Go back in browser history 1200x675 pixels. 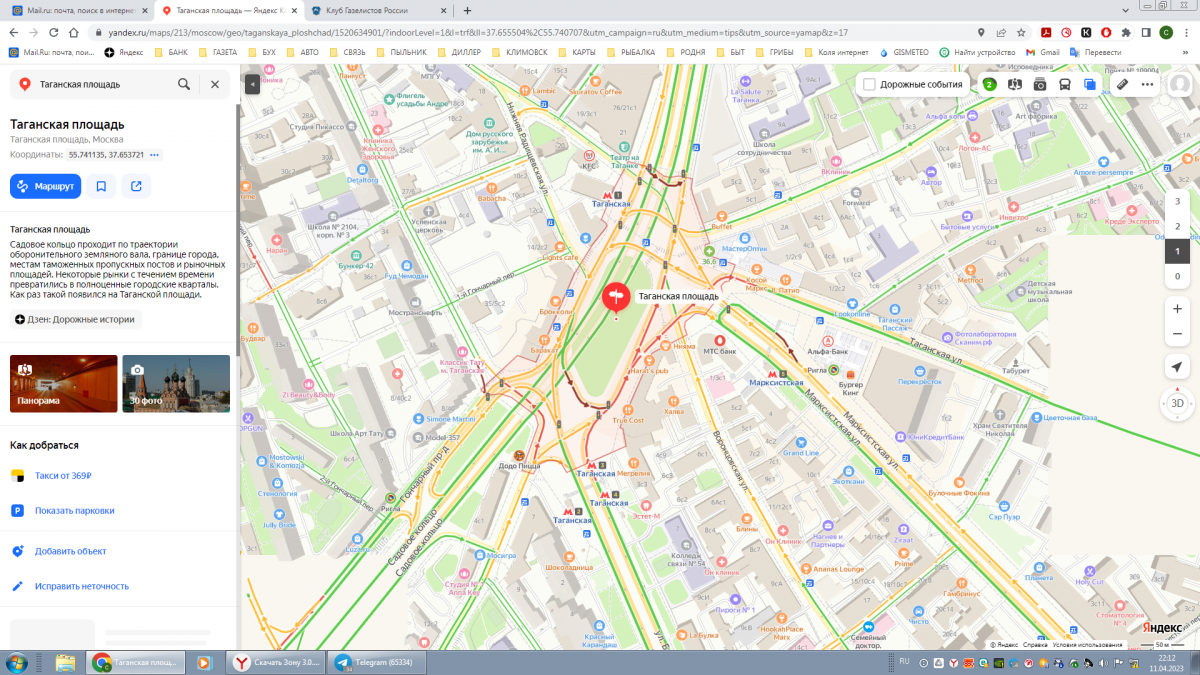click(x=15, y=32)
